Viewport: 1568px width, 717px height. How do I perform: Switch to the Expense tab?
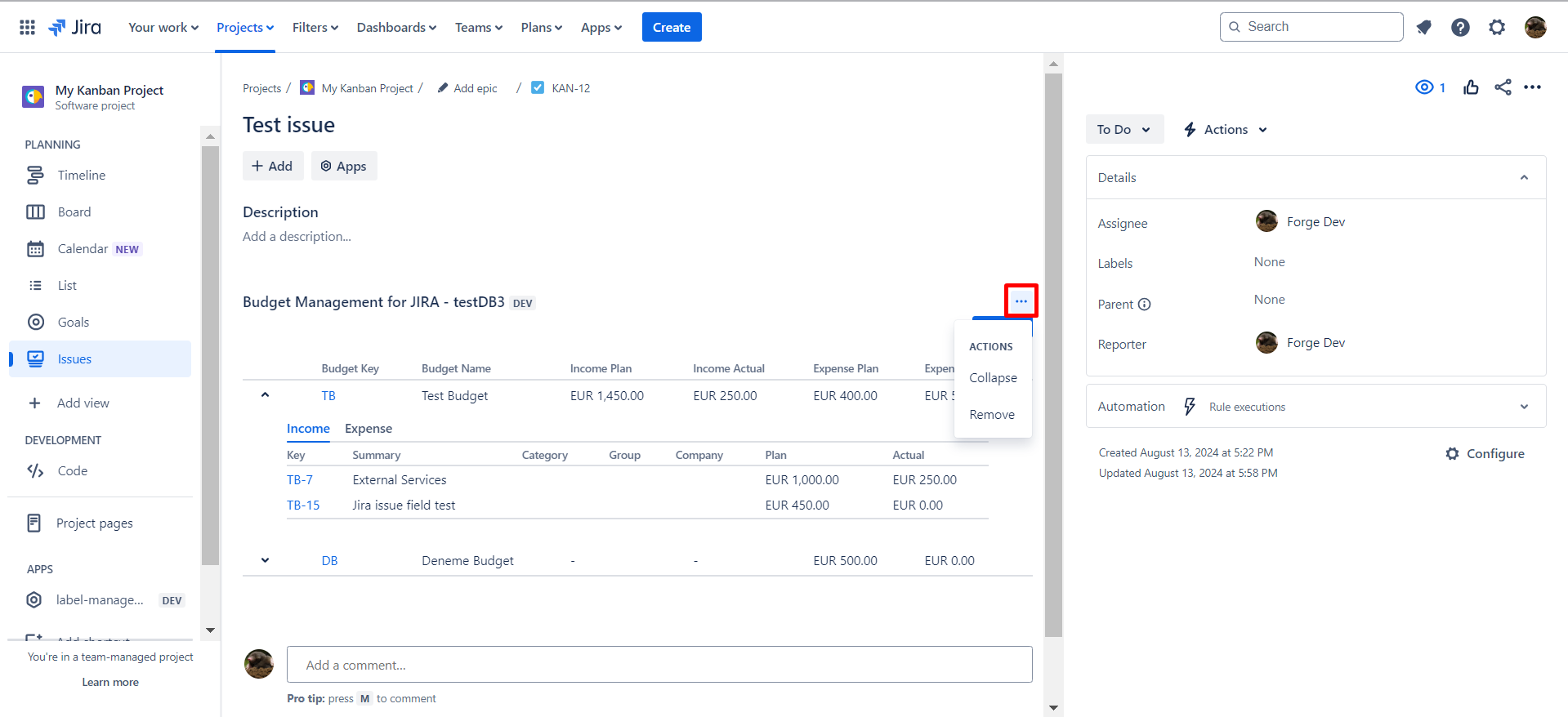tap(369, 429)
